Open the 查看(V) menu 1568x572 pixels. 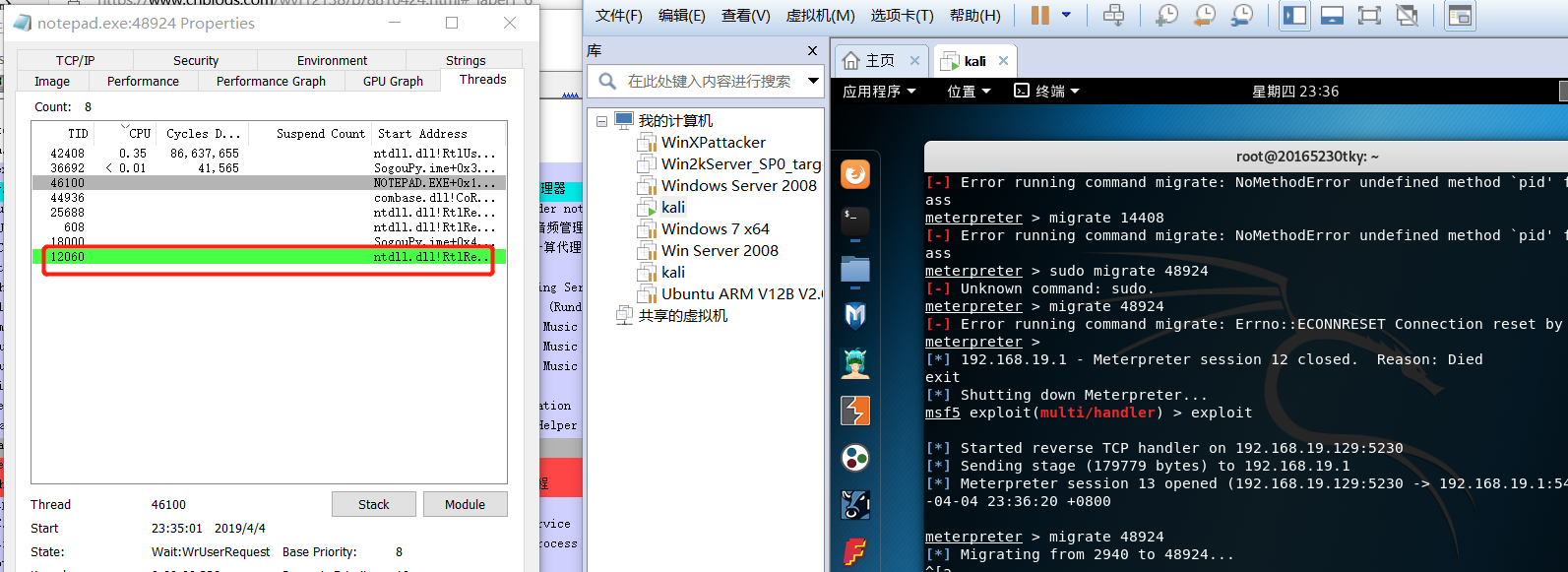tap(746, 16)
